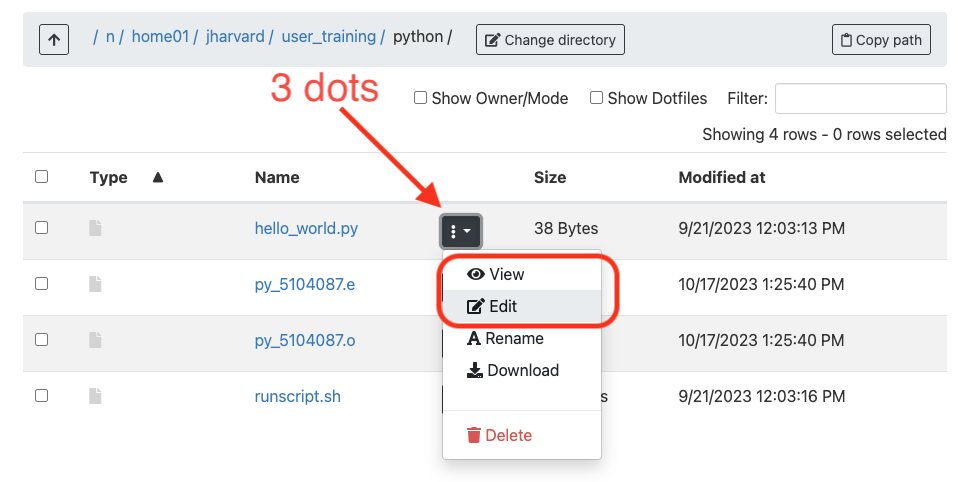
Task: Click the file icon beside hello_world.py
Action: point(96,228)
